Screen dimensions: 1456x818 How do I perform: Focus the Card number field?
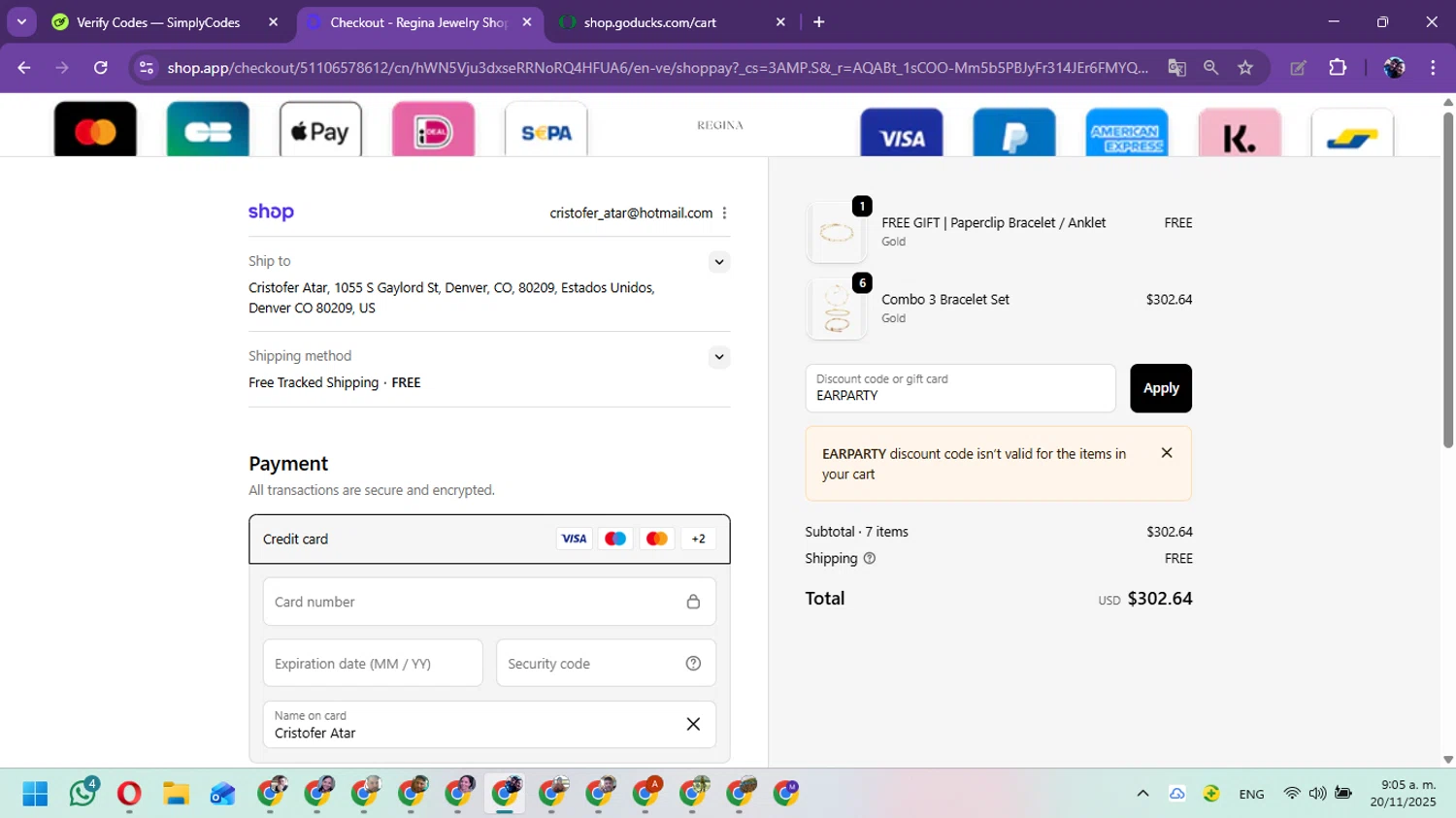click(x=489, y=602)
